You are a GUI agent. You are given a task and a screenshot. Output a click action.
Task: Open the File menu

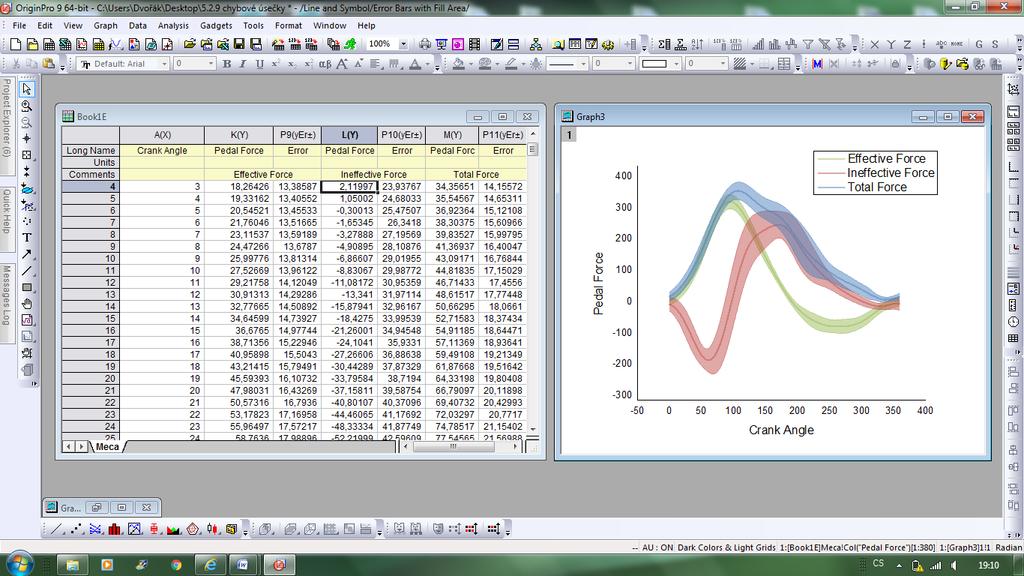click(20, 25)
